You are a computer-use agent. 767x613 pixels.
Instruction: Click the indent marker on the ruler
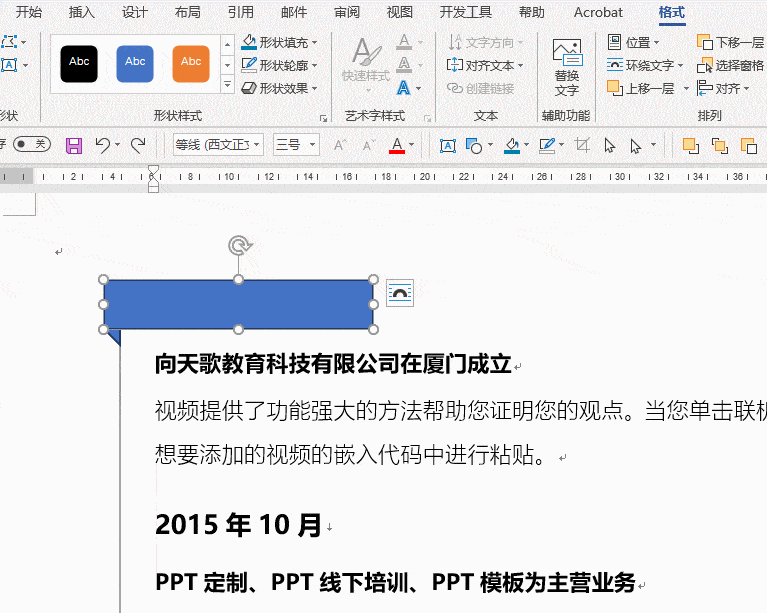click(153, 179)
